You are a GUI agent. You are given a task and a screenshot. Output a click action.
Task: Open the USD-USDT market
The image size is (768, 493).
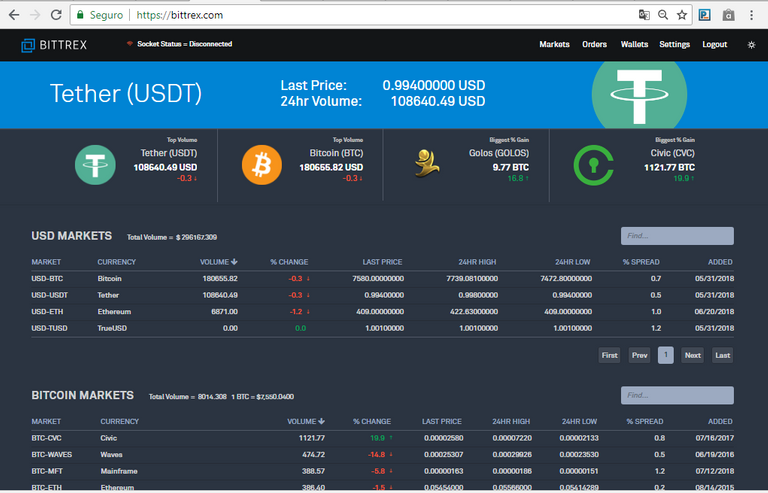49,295
